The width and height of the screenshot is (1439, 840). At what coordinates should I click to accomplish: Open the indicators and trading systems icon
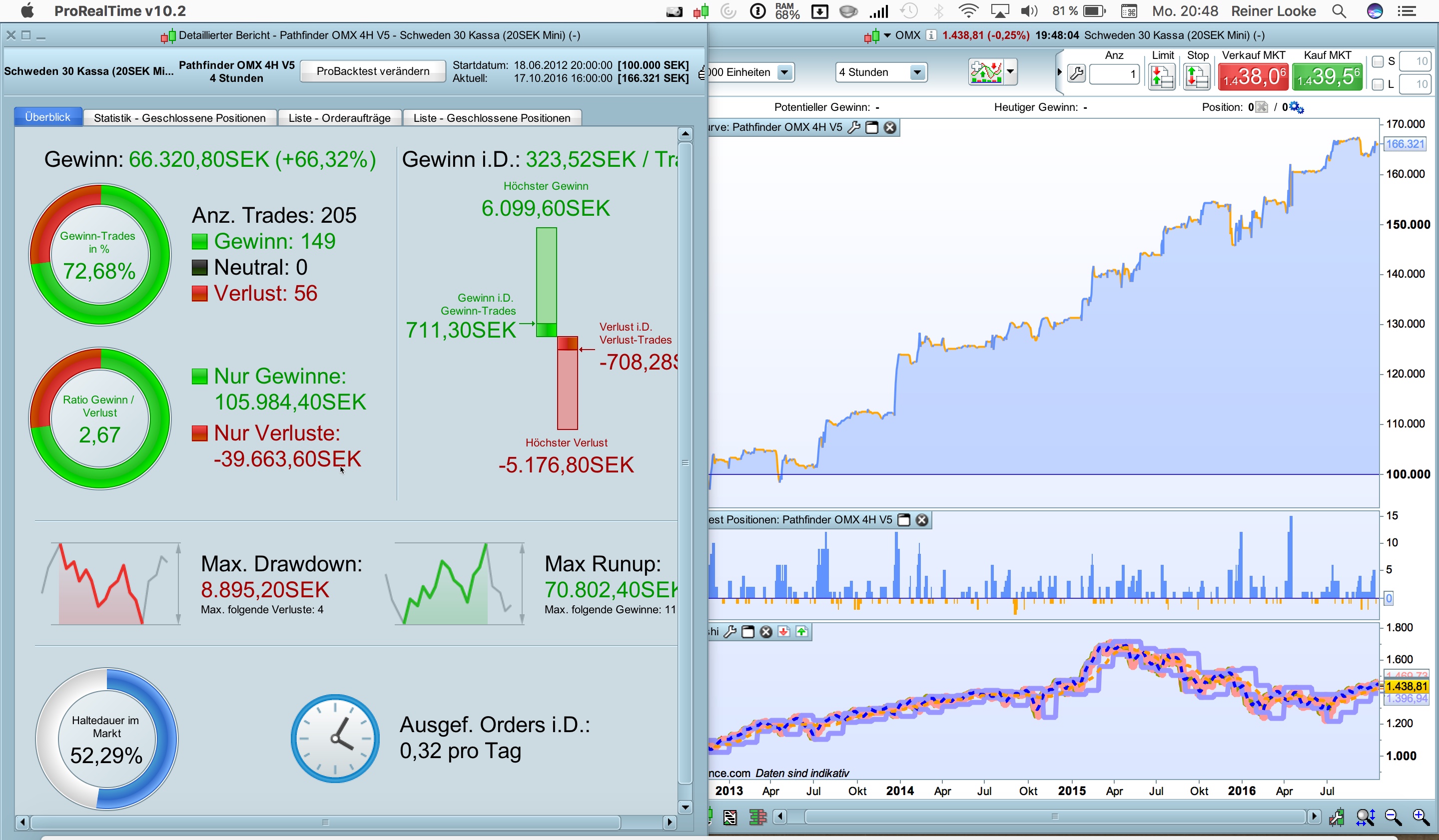[986, 72]
